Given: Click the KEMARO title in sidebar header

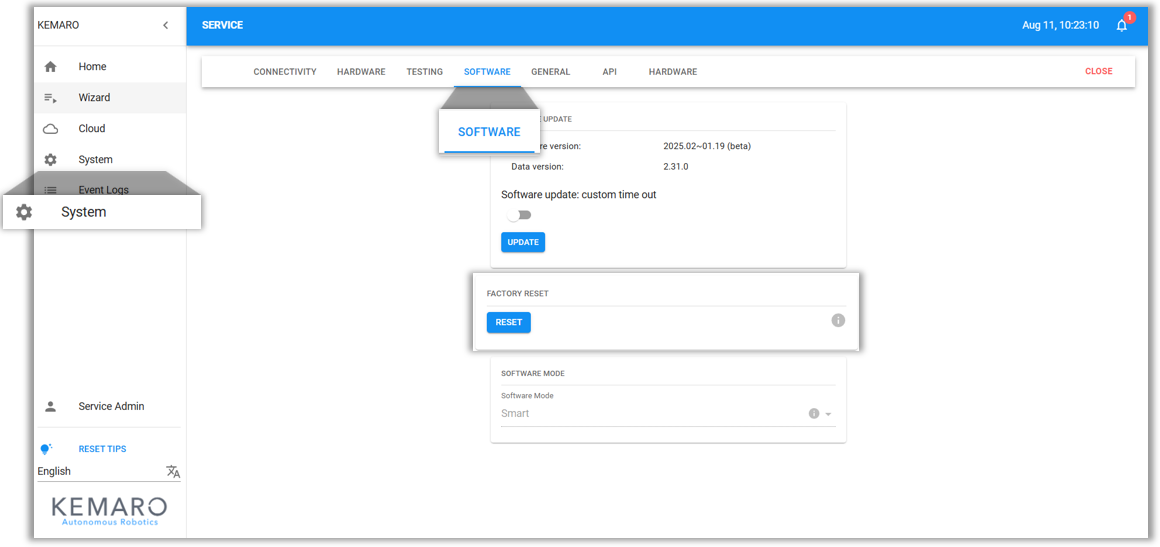Looking at the screenshot, I should pos(58,25).
